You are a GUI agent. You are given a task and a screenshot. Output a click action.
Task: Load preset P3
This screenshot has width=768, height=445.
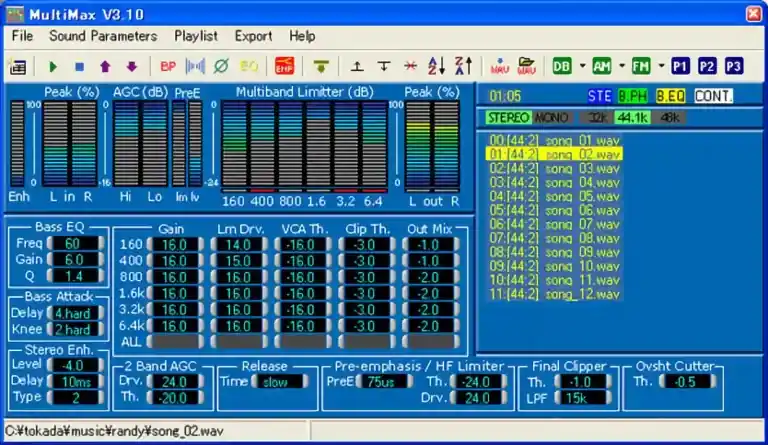click(733, 66)
